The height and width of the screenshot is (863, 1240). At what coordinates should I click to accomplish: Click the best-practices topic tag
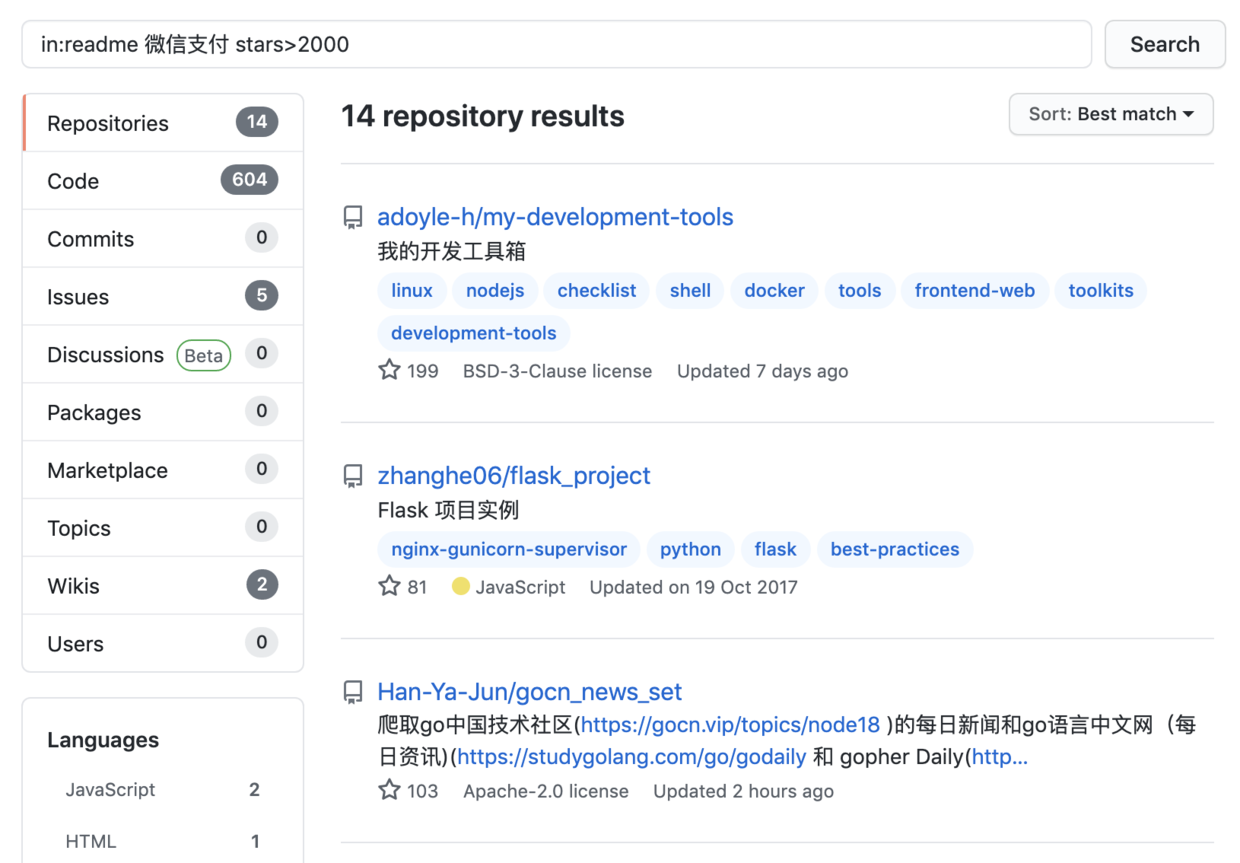(895, 549)
